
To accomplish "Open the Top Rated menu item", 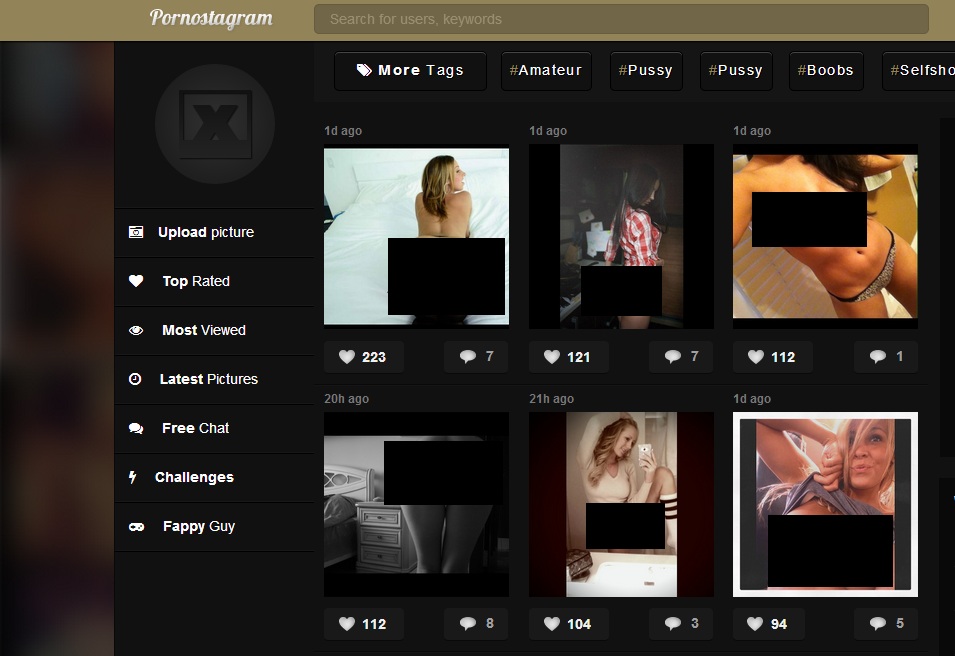I will [196, 281].
